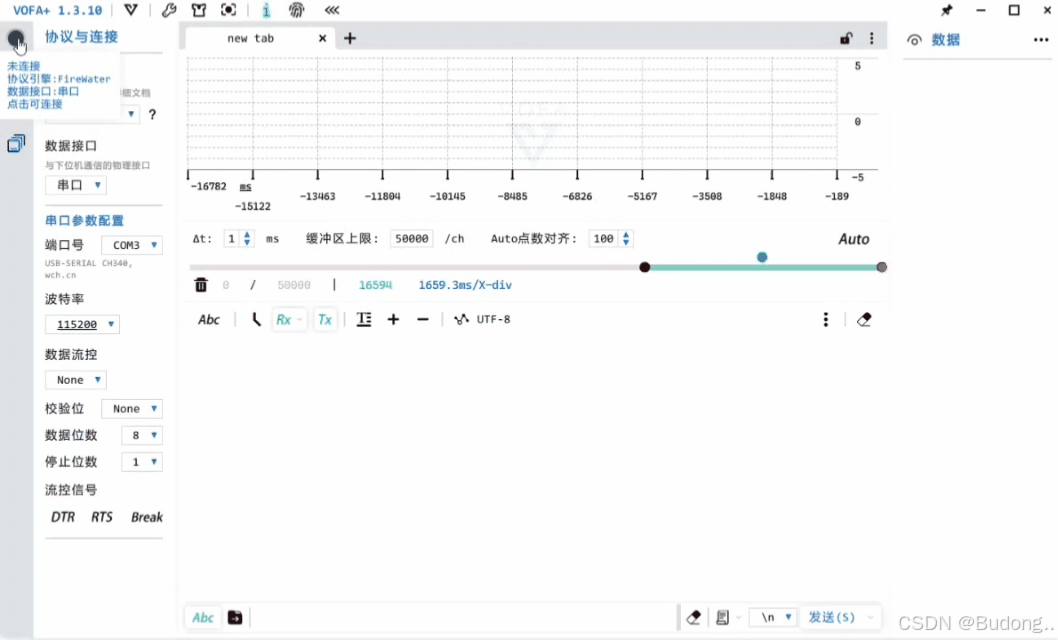This screenshot has height=640, width=1058.
Task: Click the pin icon in the title bar
Action: click(x=948, y=10)
